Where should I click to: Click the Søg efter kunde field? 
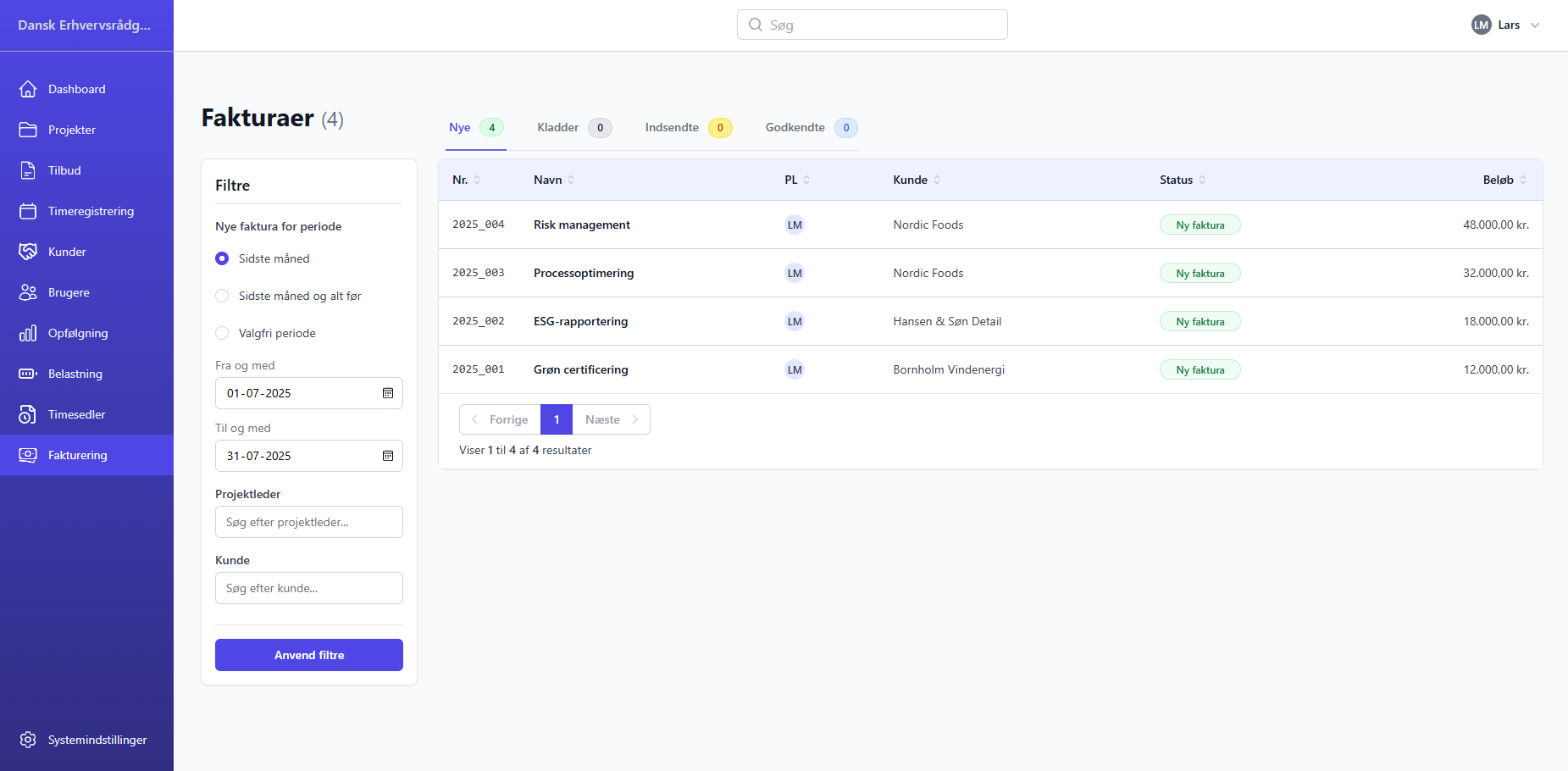pyautogui.click(x=309, y=588)
